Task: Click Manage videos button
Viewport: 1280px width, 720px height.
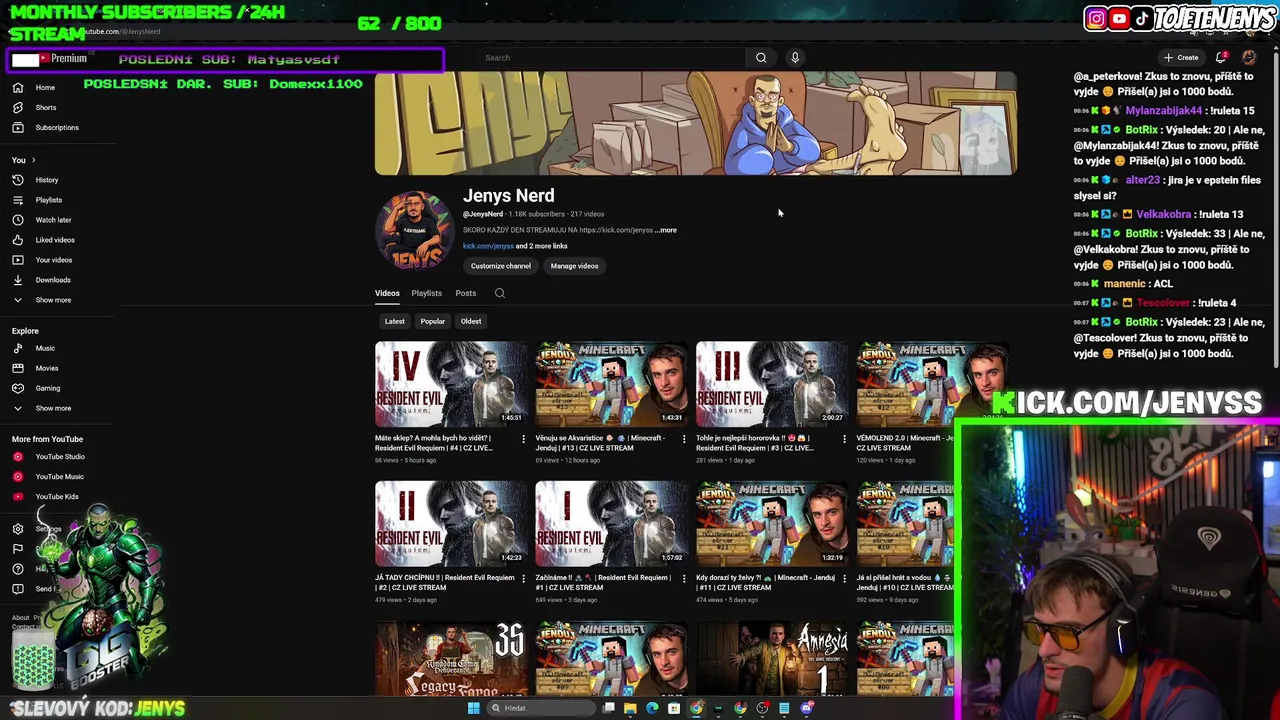Action: [x=574, y=266]
